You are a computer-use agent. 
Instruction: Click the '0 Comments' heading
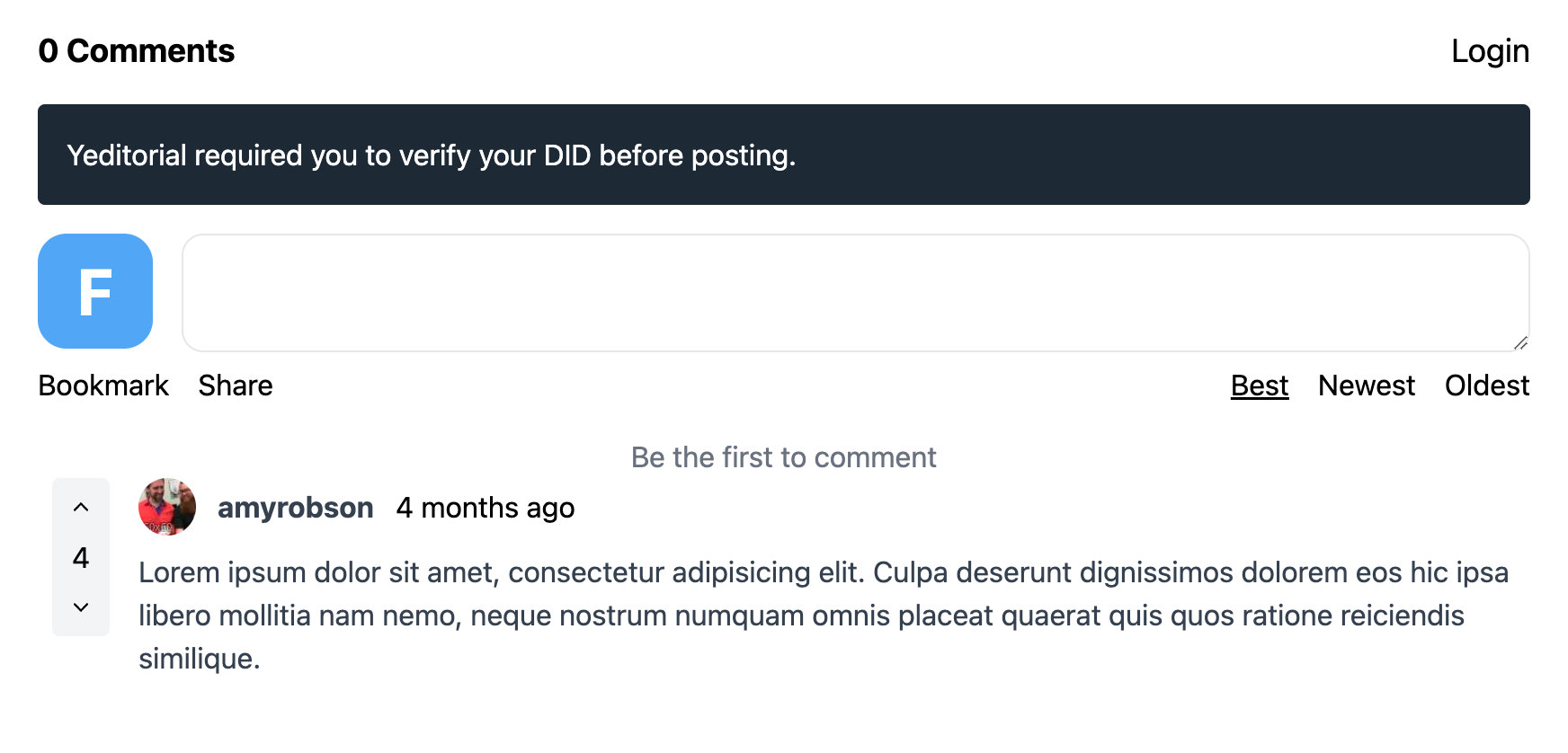click(x=137, y=51)
